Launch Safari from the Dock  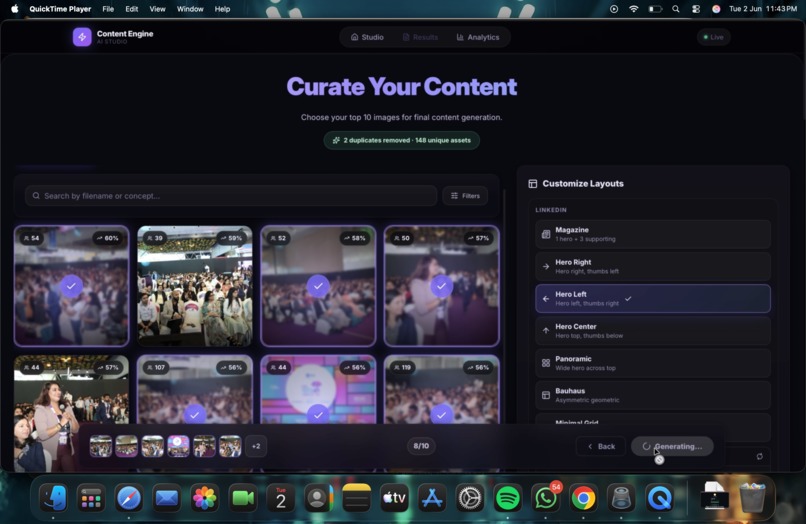(x=129, y=498)
